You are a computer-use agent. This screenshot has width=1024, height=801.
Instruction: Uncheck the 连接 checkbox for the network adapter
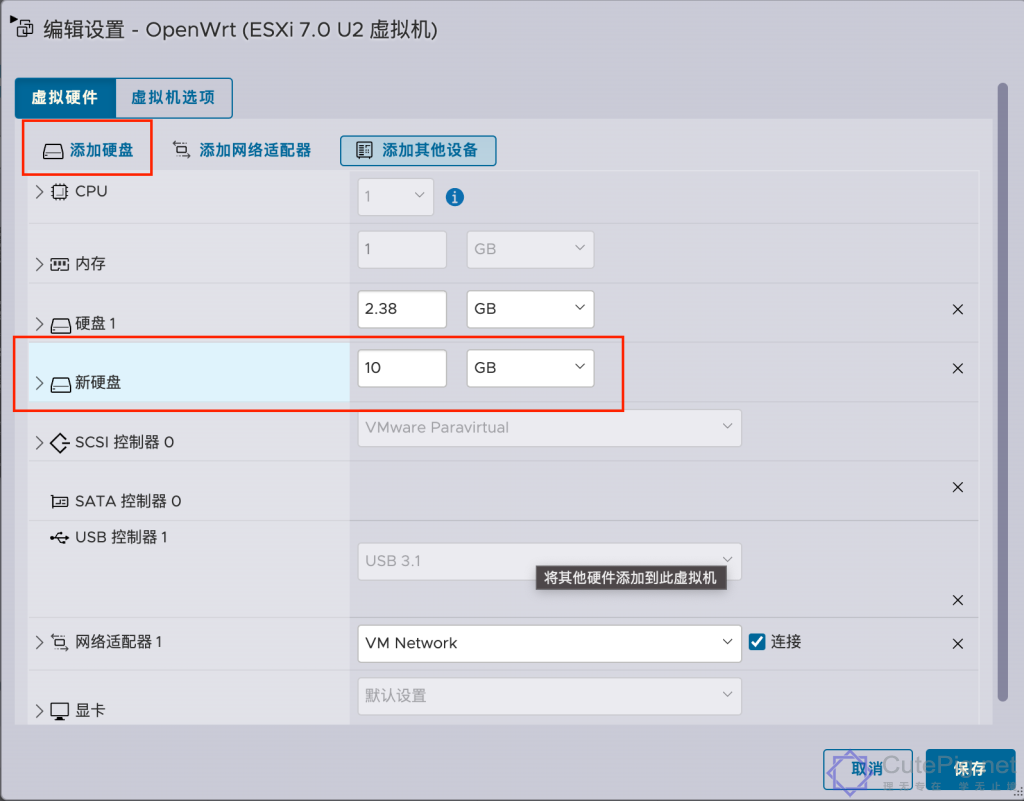[x=757, y=642]
